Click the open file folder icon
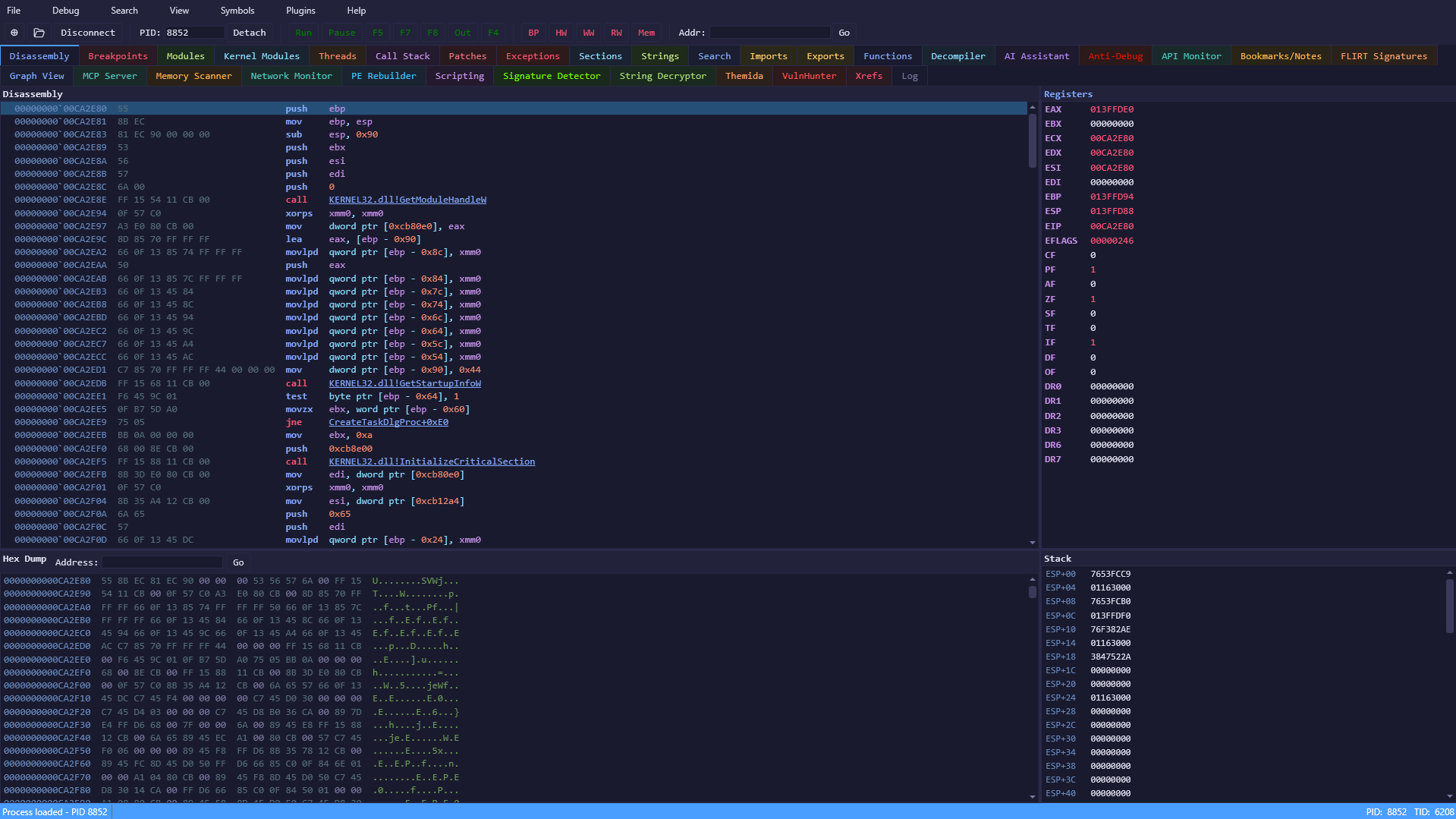Viewport: 1456px width, 819px height. [39, 33]
